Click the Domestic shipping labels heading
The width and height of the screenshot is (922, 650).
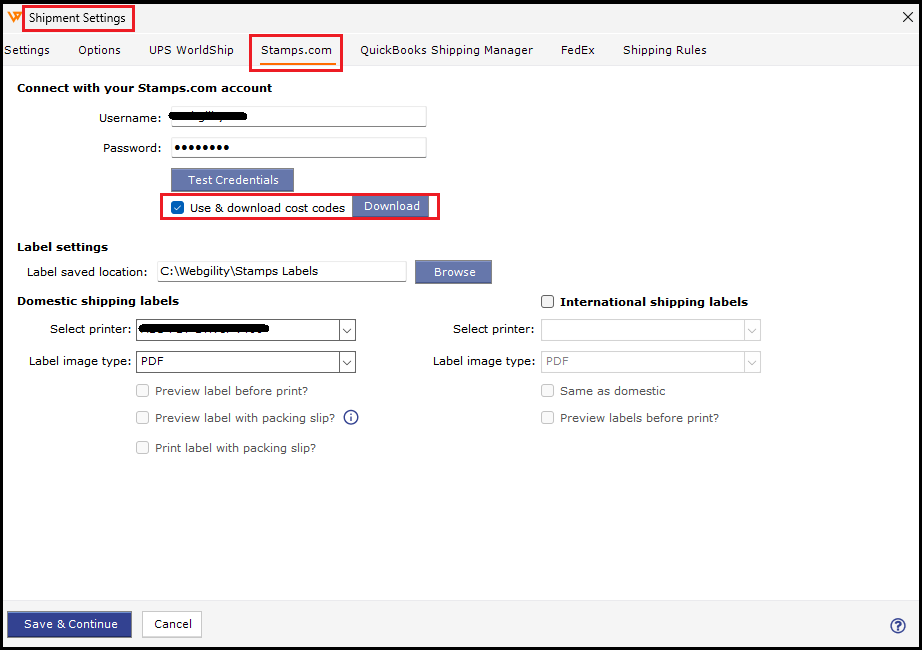(x=98, y=301)
